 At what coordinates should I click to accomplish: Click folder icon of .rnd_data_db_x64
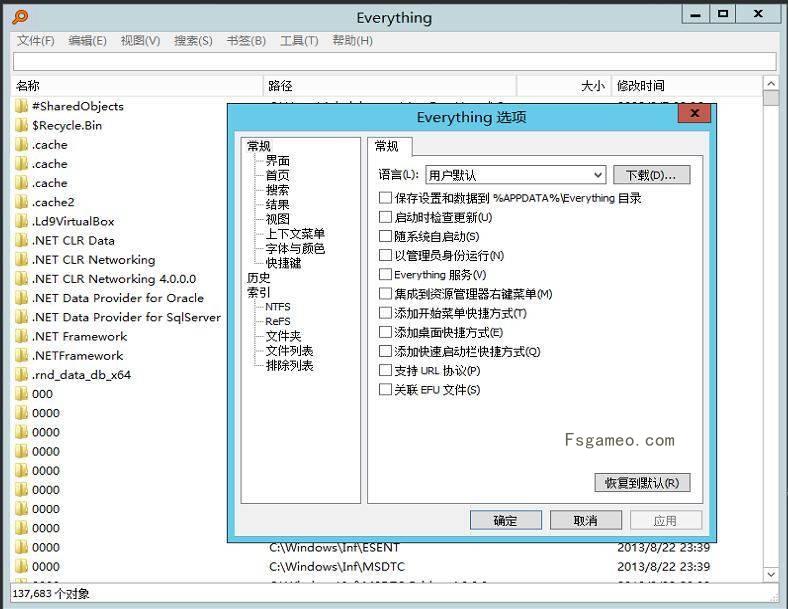[x=21, y=374]
